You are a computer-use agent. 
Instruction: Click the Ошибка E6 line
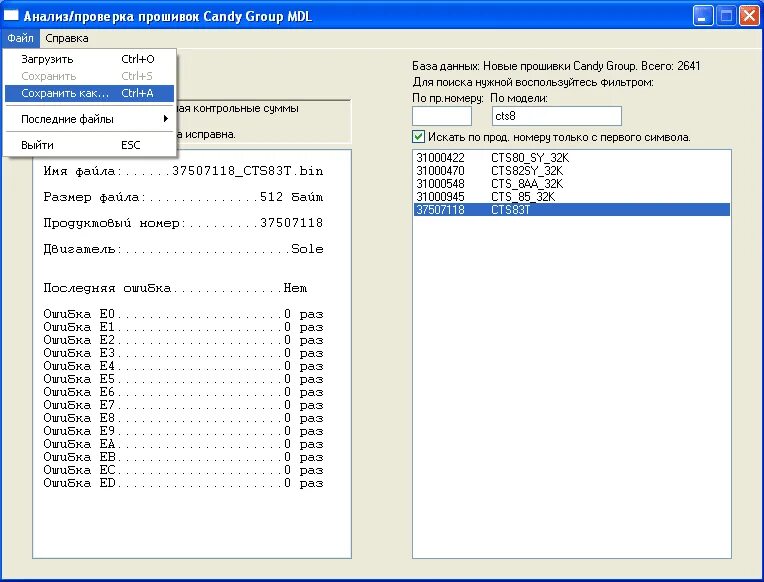183,392
